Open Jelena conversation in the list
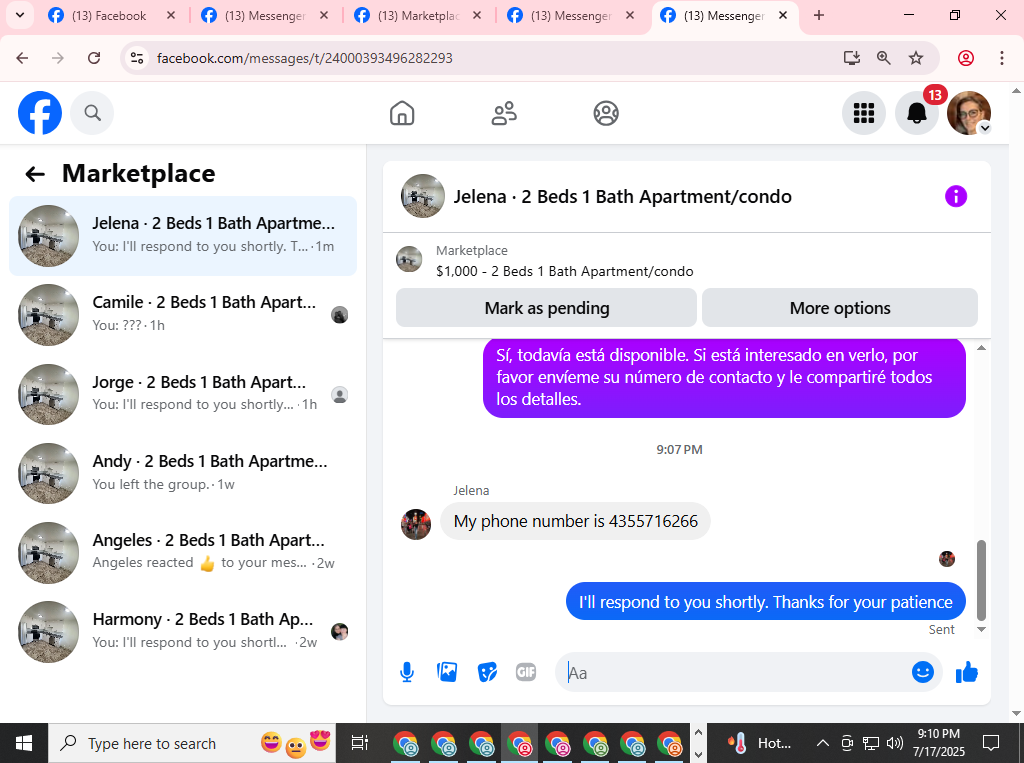The height and width of the screenshot is (763, 1024). (x=183, y=236)
